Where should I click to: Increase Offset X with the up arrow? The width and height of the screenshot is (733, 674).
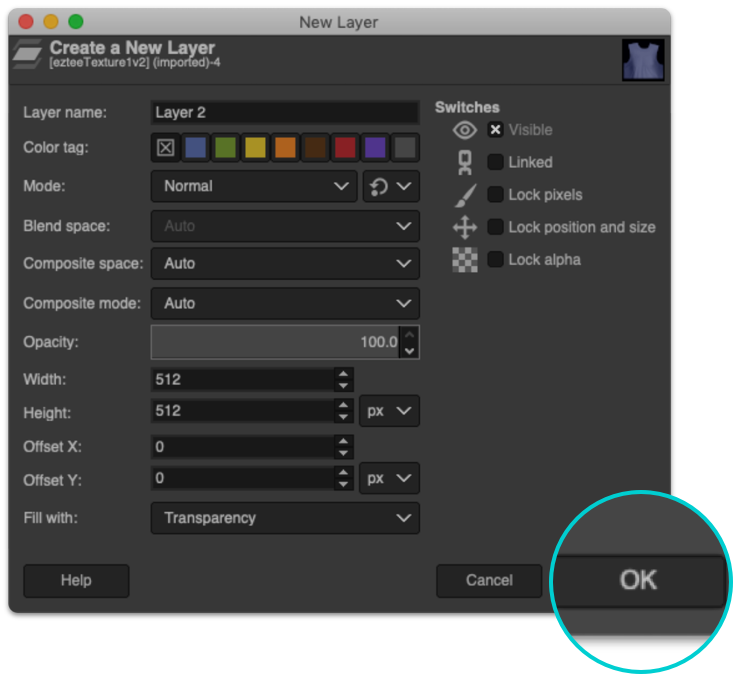(x=344, y=441)
